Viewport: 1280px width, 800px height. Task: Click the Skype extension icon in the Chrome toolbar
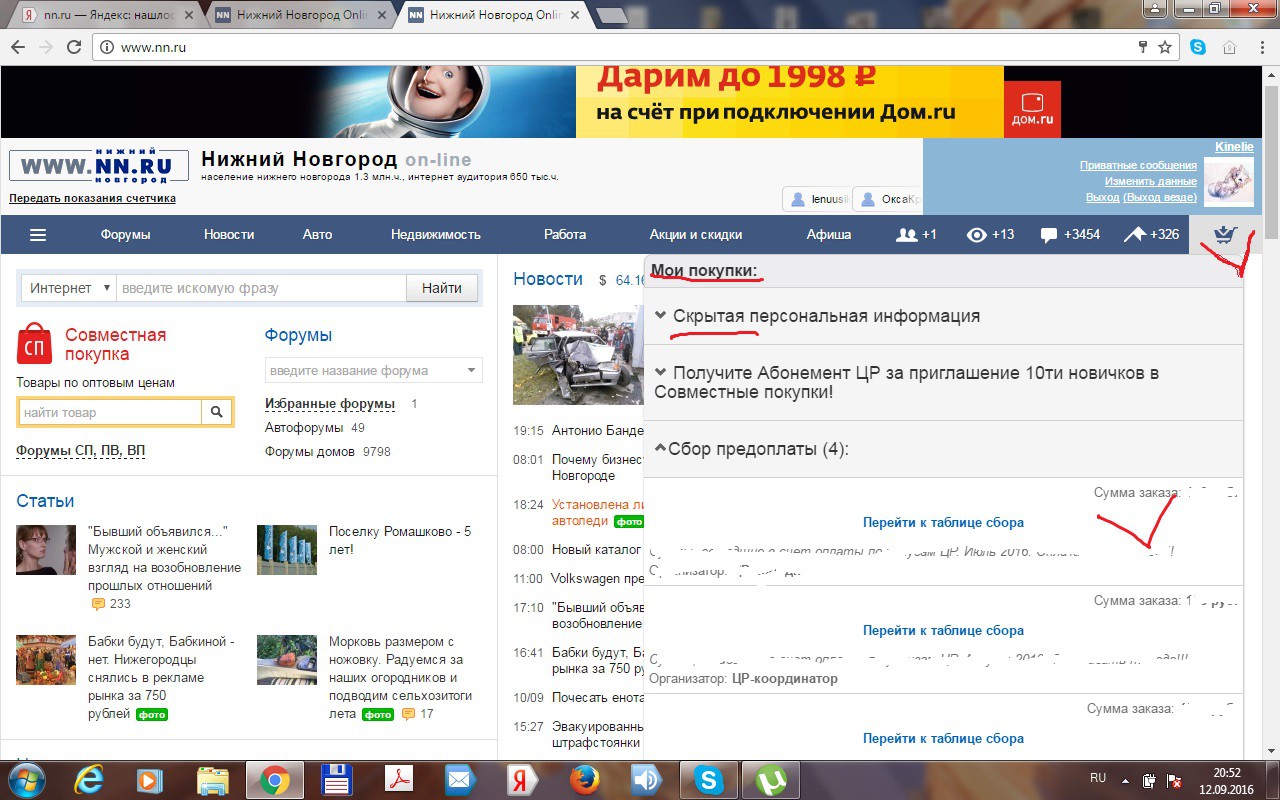coord(1197,47)
